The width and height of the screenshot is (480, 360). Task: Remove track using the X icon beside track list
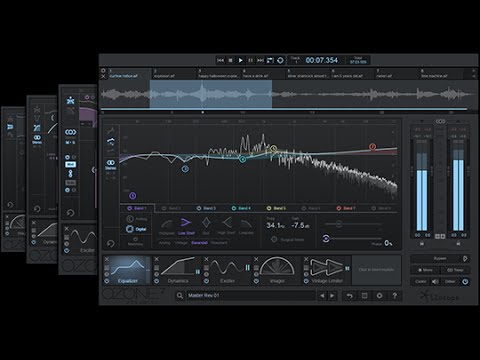[103, 76]
